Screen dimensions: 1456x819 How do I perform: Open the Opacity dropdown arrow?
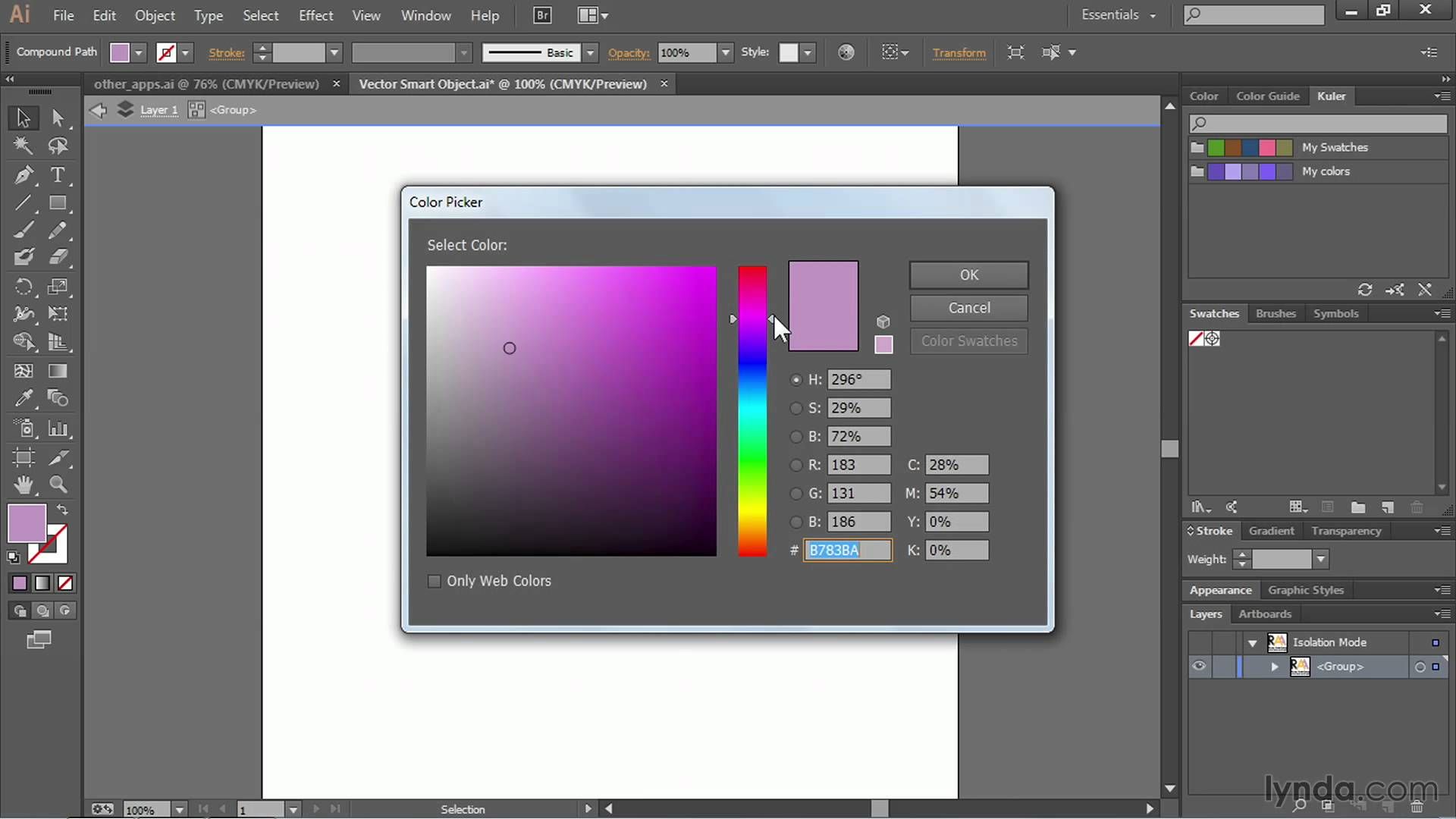726,52
